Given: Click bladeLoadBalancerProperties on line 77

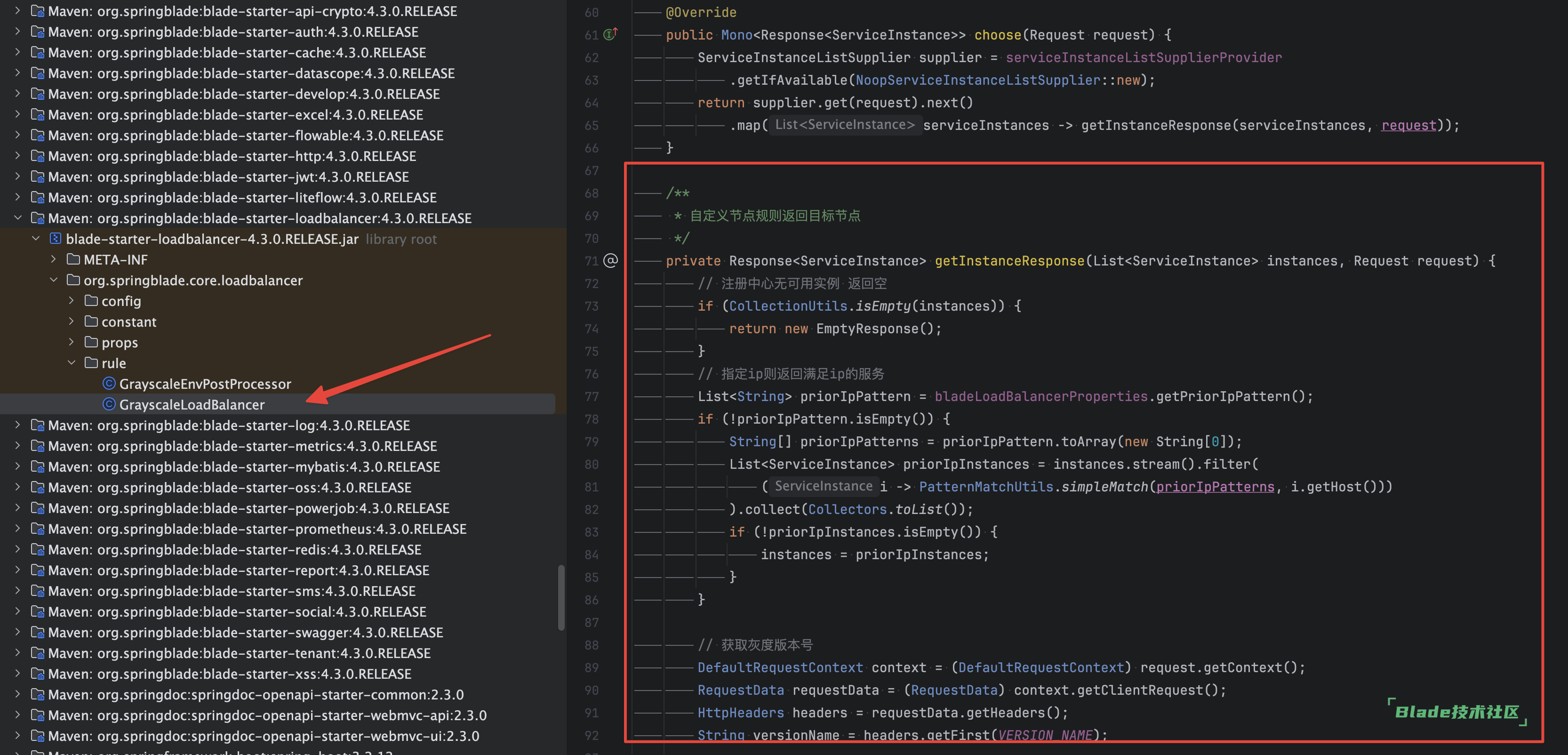Looking at the screenshot, I should 1041,396.
